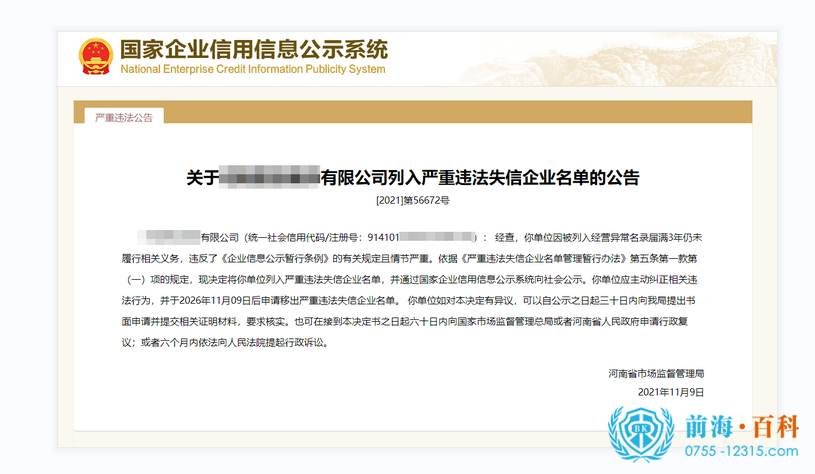Click the credit code text 914101
Image resolution: width=815 pixels, height=474 pixels.
(x=383, y=238)
